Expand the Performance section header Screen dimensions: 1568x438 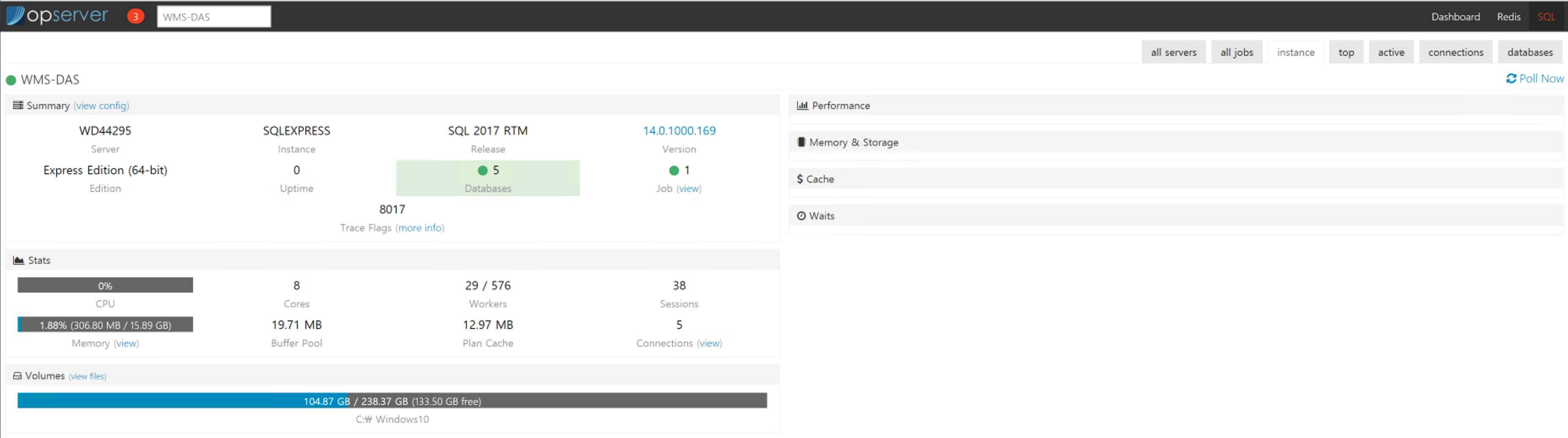coord(1176,105)
